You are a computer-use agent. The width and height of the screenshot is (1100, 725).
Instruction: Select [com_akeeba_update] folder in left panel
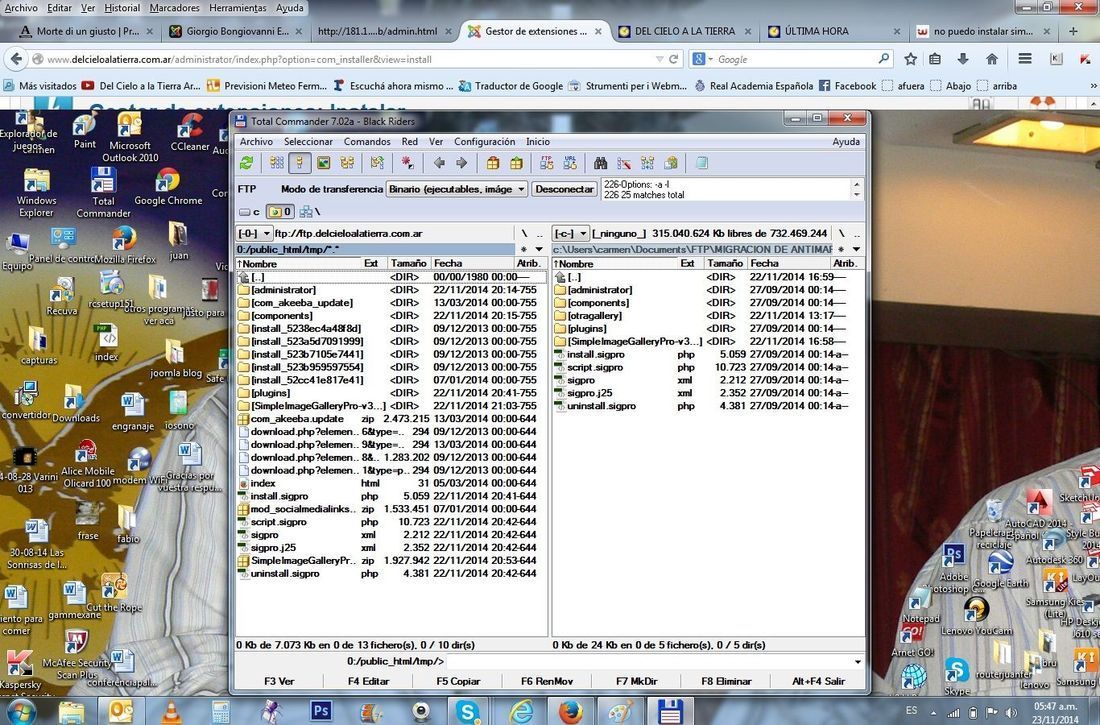(302, 302)
